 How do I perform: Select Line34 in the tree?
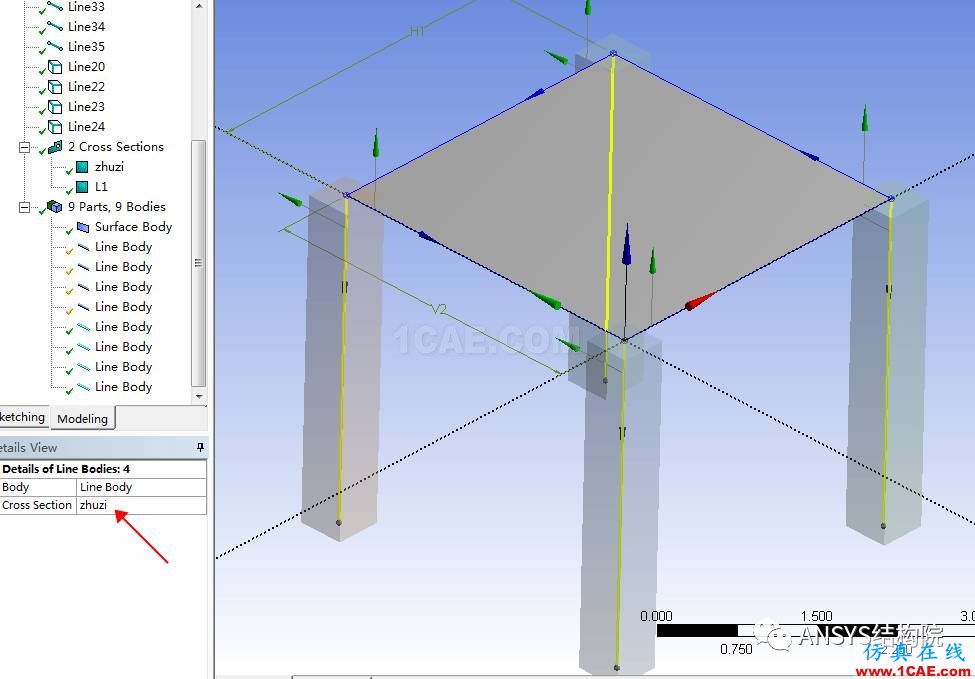click(86, 27)
